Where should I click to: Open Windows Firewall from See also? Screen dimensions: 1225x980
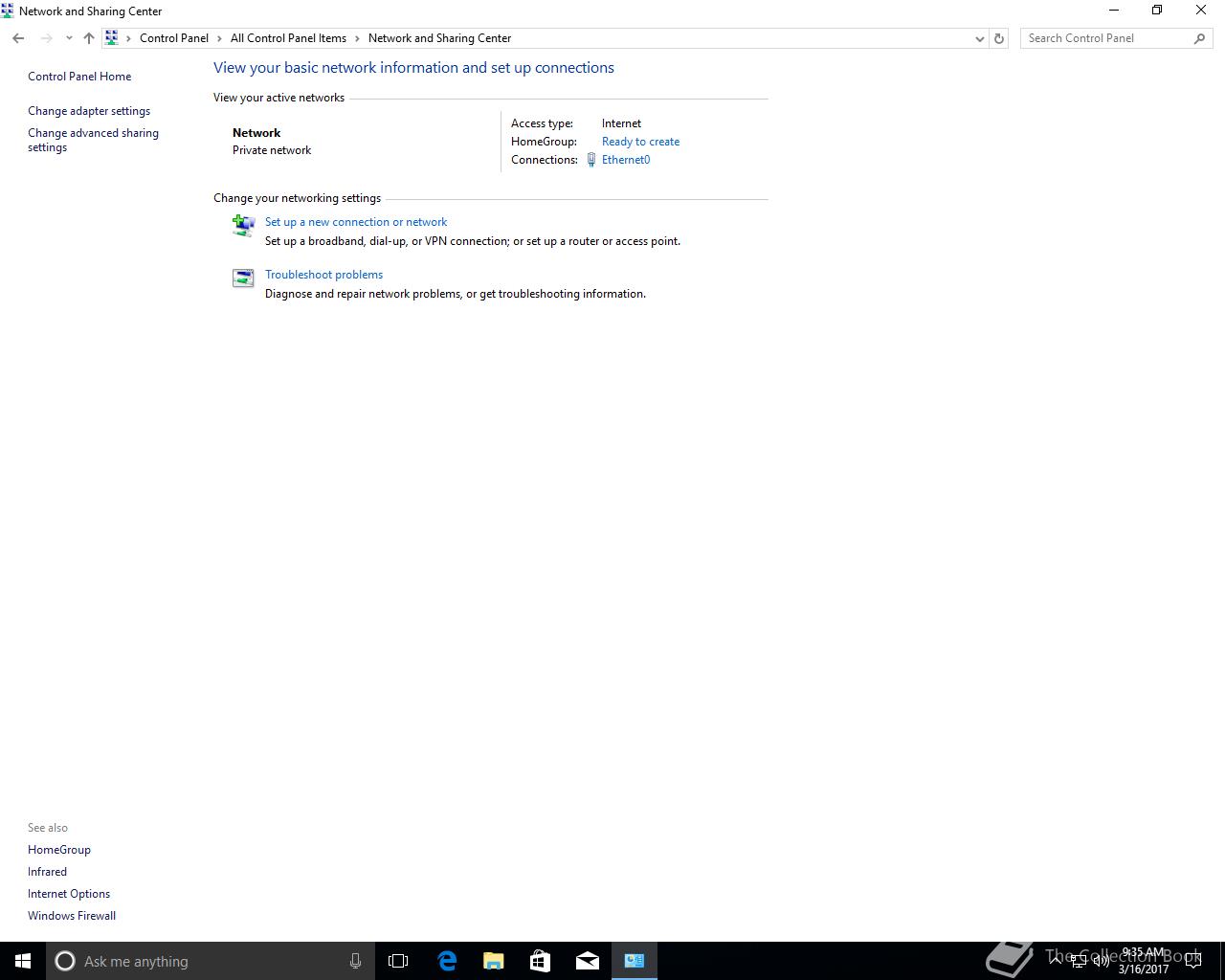tap(72, 916)
